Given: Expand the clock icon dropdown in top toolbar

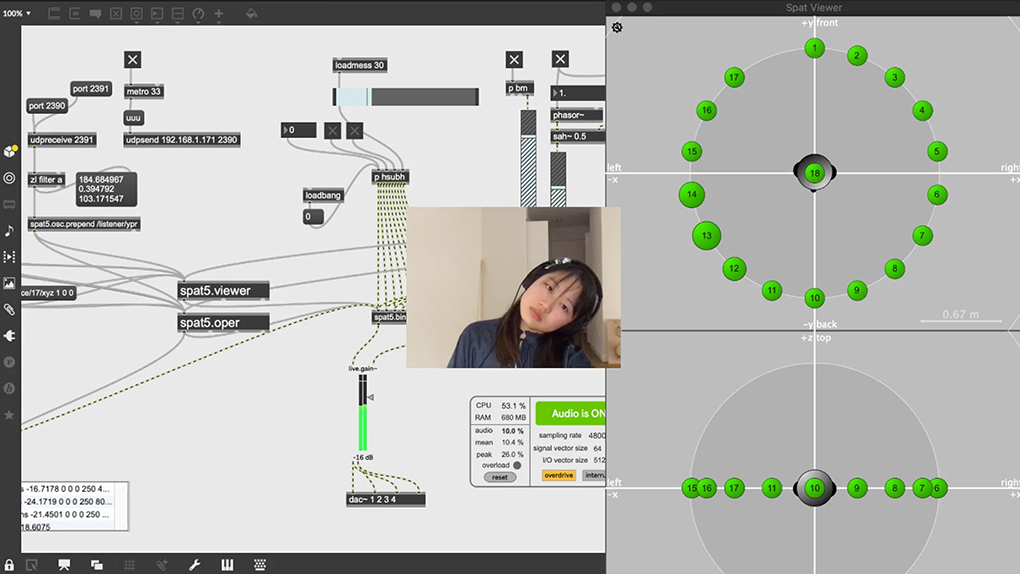Looking at the screenshot, I should [x=198, y=14].
